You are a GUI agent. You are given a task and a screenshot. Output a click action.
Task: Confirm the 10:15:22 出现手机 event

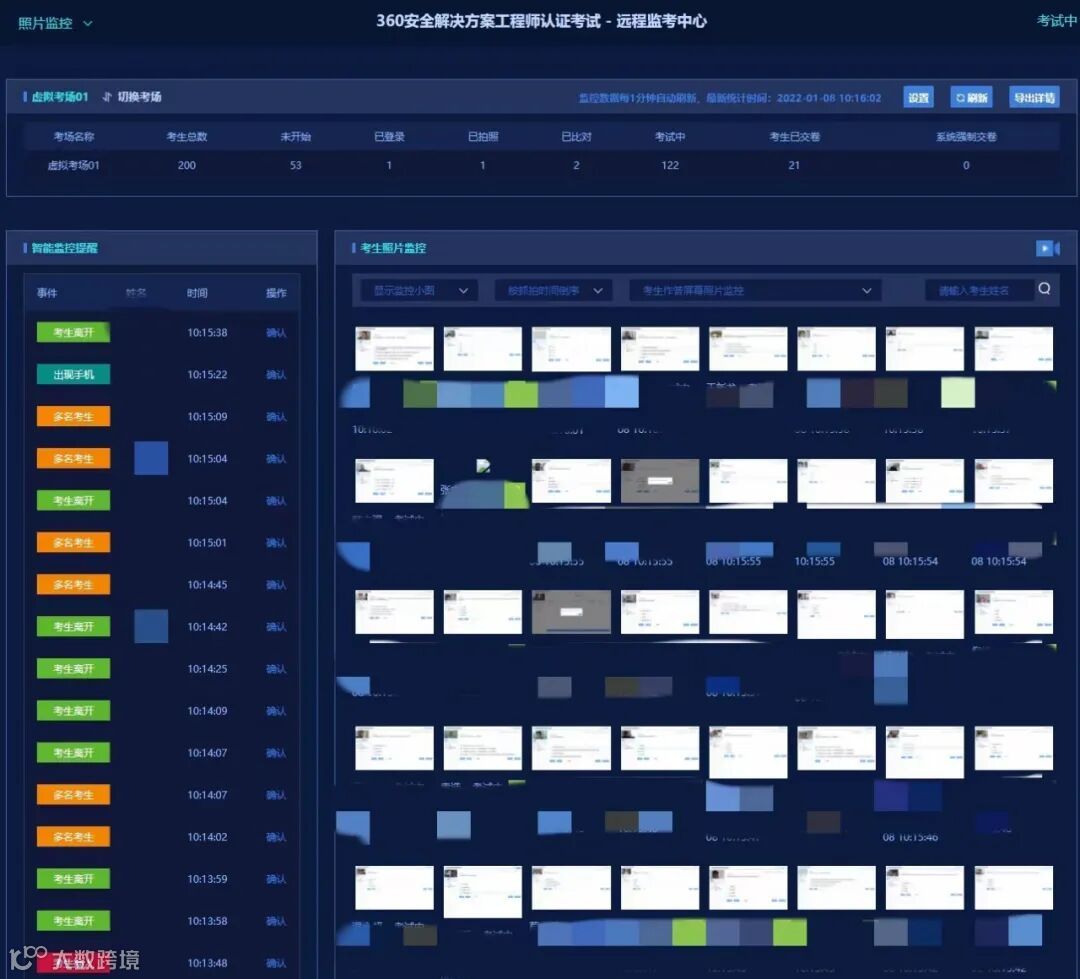coord(276,375)
